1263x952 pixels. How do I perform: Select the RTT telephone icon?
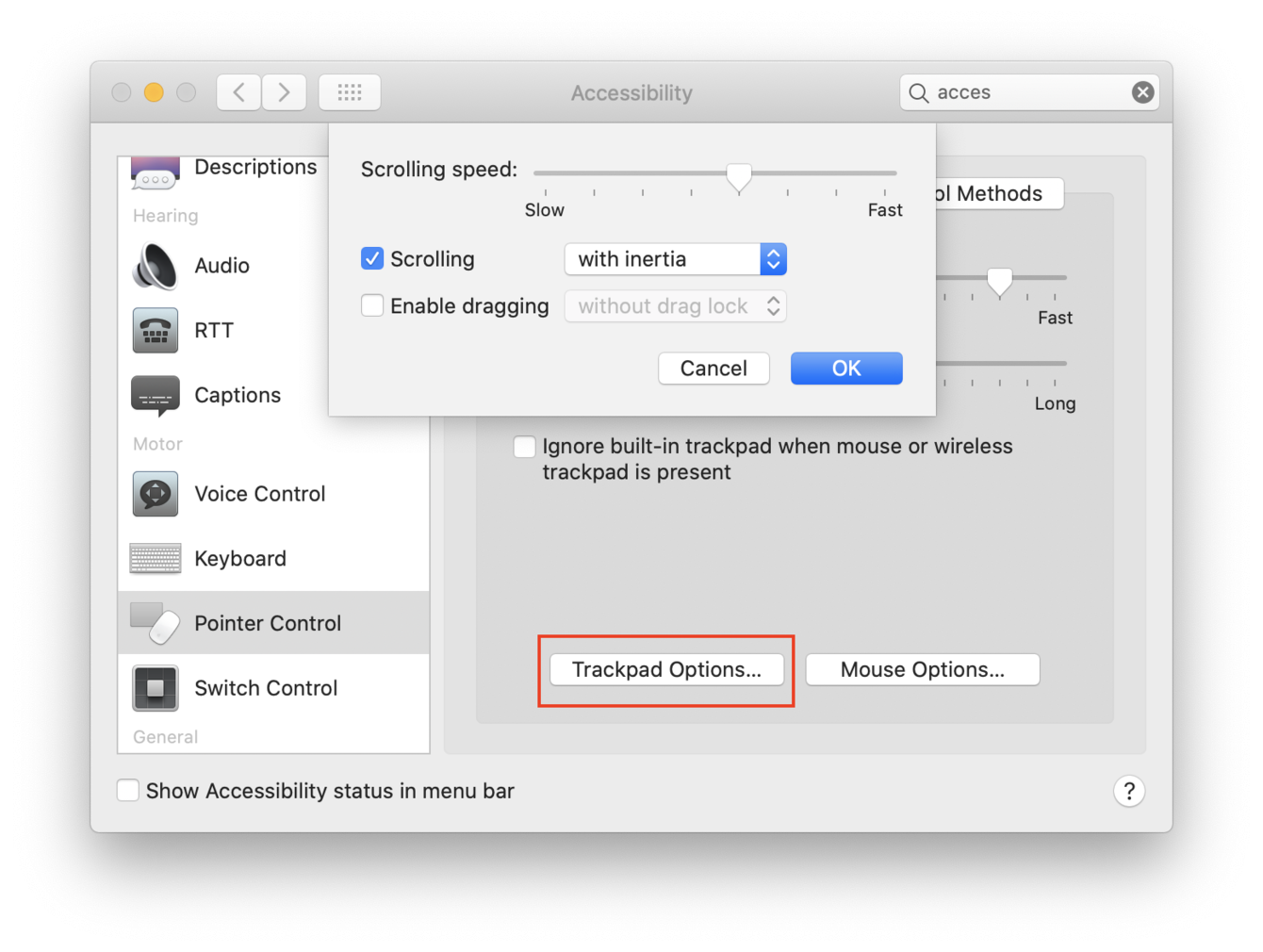coord(156,331)
